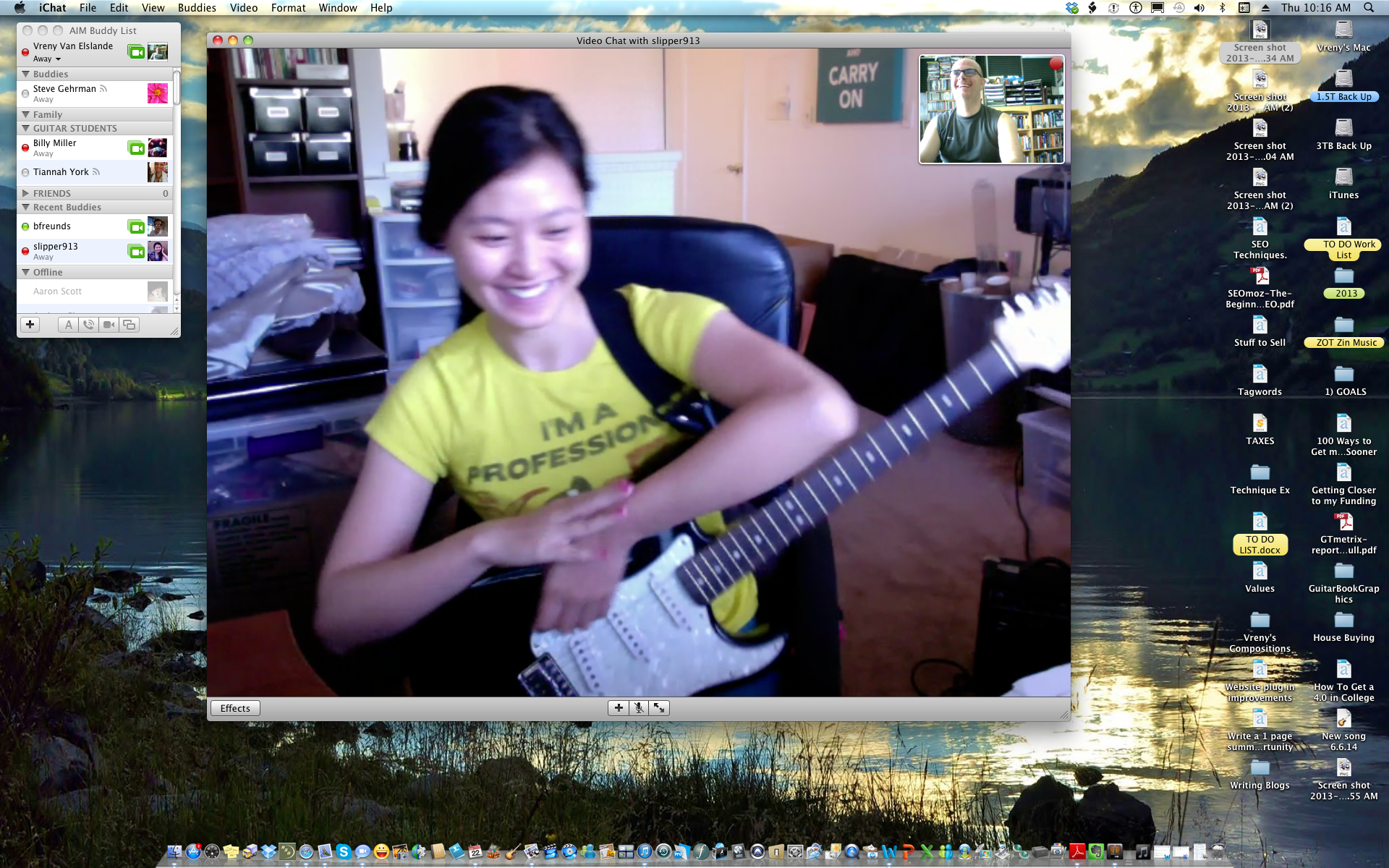The image size is (1389, 868).
Task: Add a participant with the plus button in the video chat
Action: pyautogui.click(x=619, y=708)
